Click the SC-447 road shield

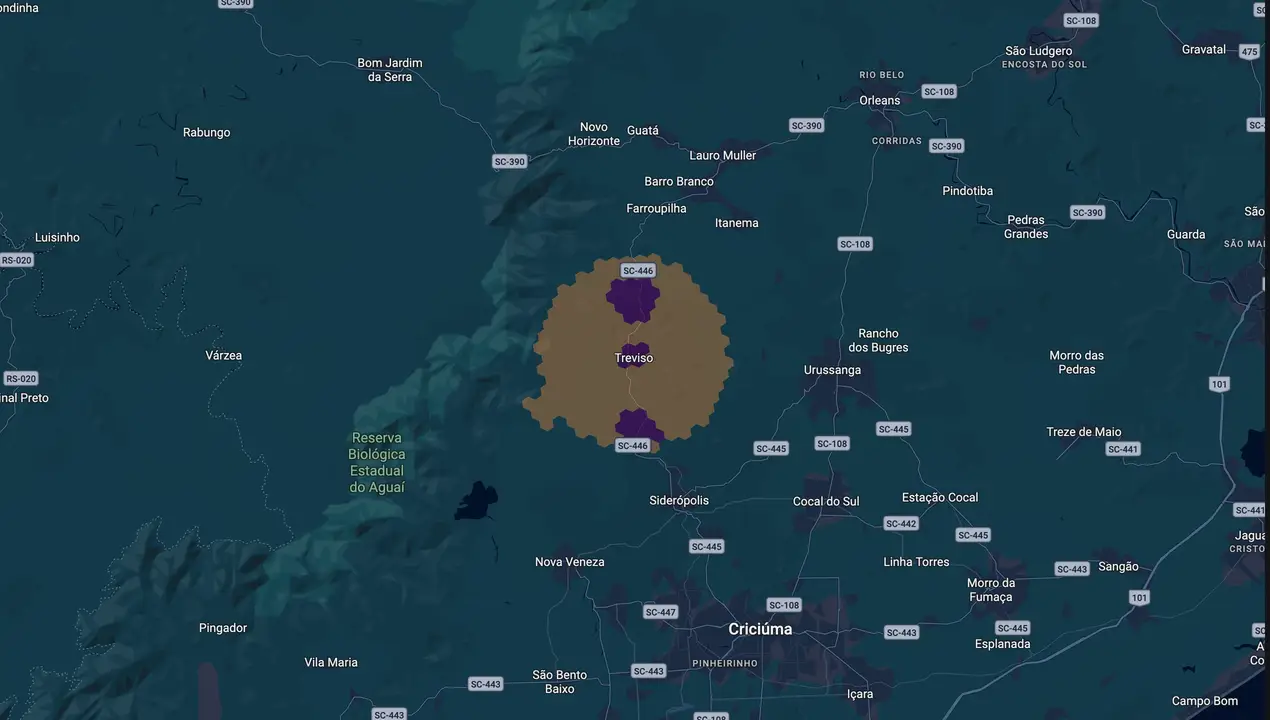(661, 612)
